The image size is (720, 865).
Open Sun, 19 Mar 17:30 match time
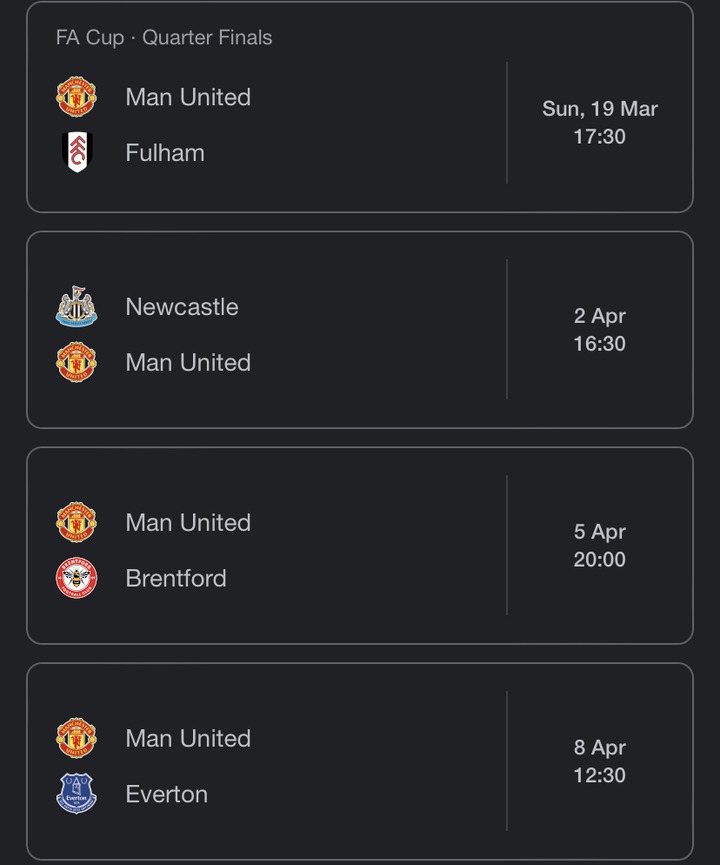coord(600,122)
